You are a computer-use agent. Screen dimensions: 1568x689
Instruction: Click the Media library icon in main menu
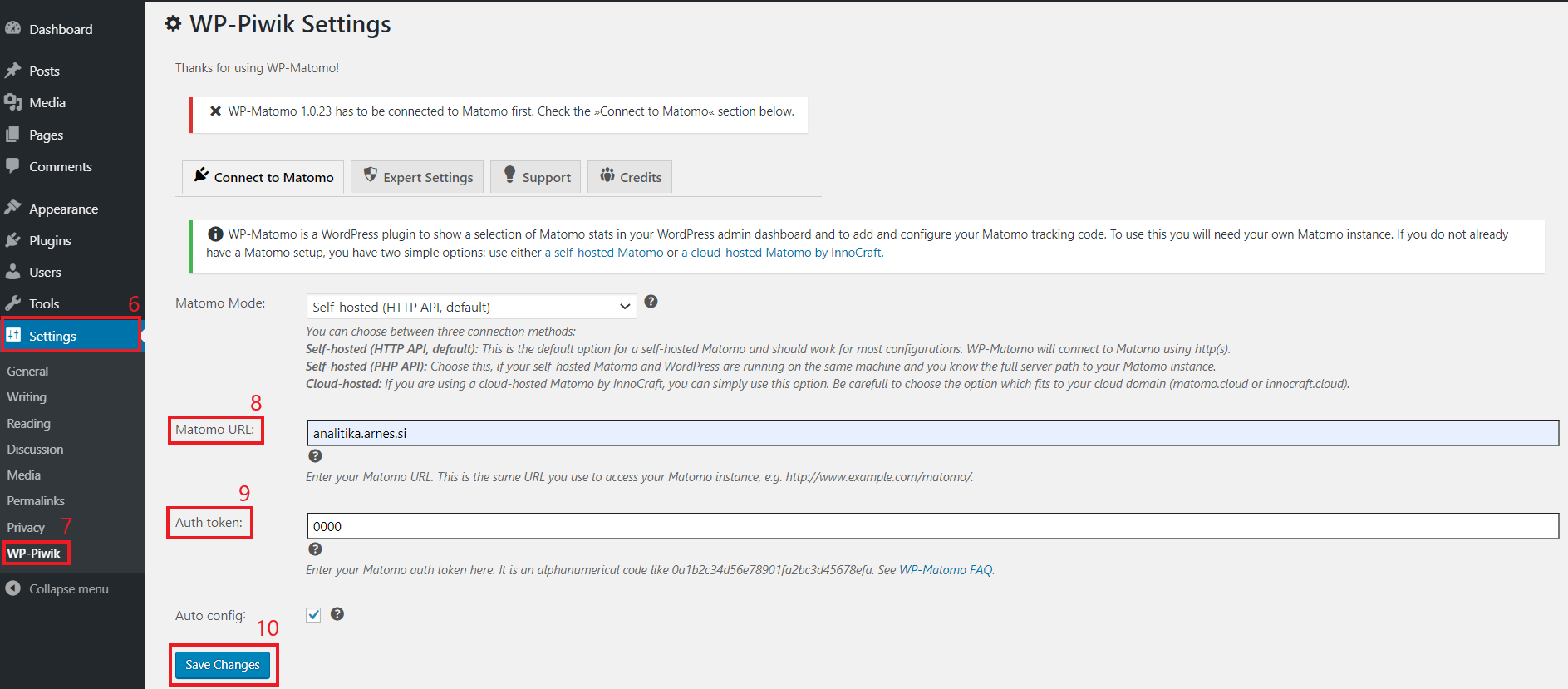12,101
